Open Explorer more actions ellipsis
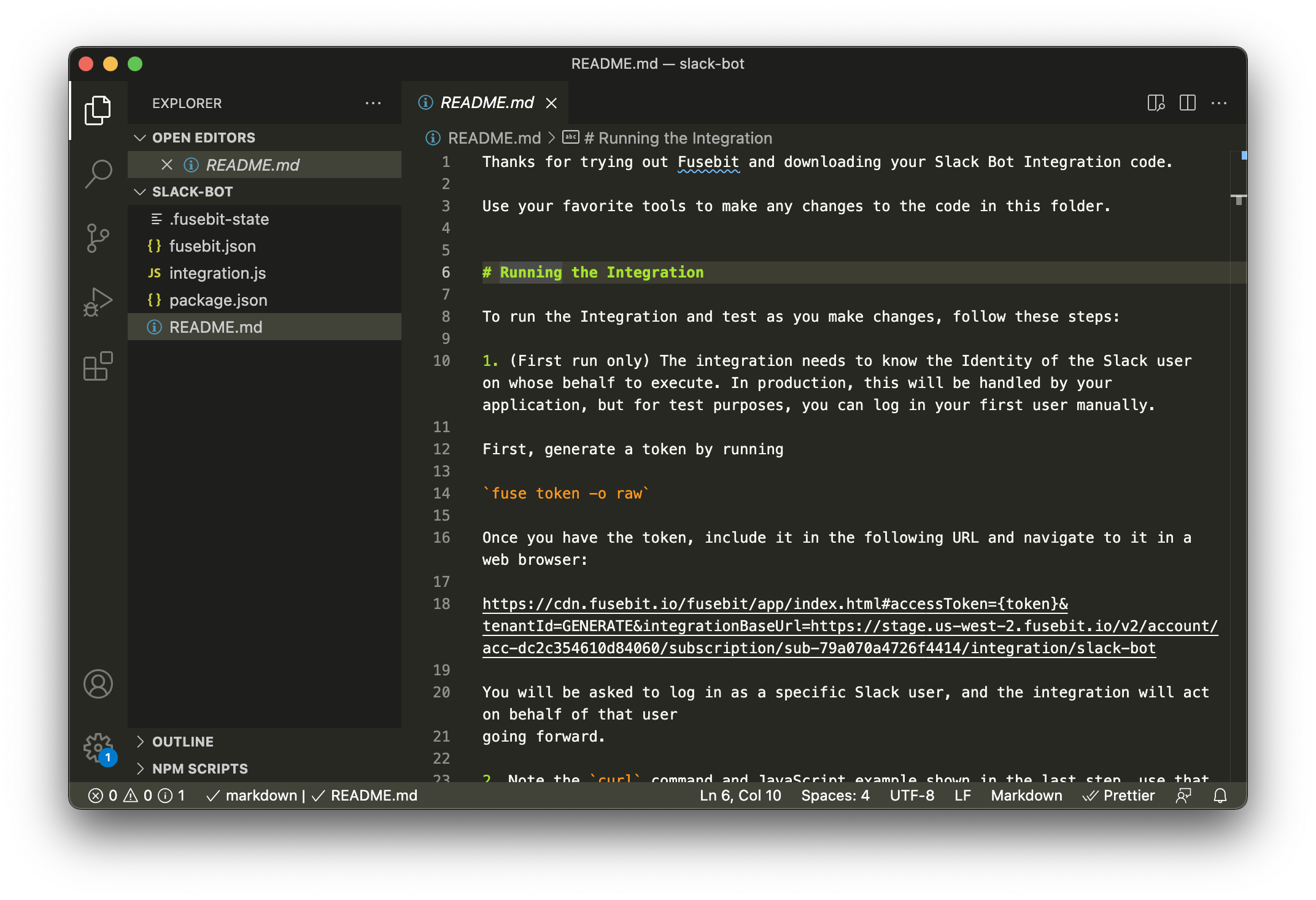Screen dimensions: 1316x900 [x=373, y=103]
